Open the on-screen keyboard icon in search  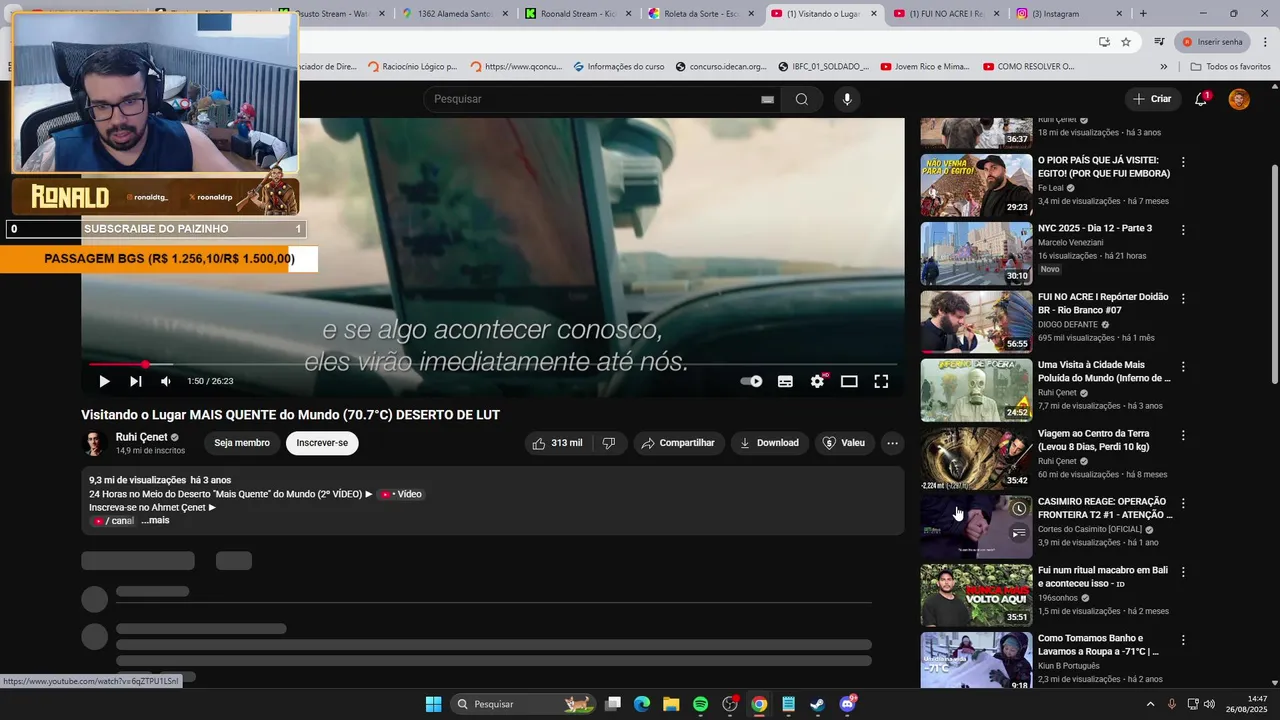pyautogui.click(x=767, y=99)
